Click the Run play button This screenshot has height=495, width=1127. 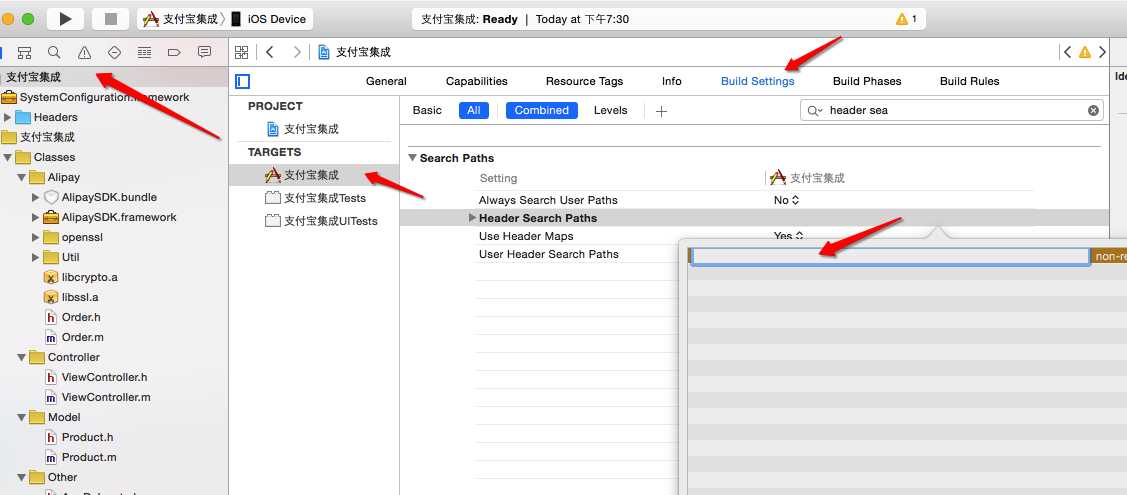point(65,19)
